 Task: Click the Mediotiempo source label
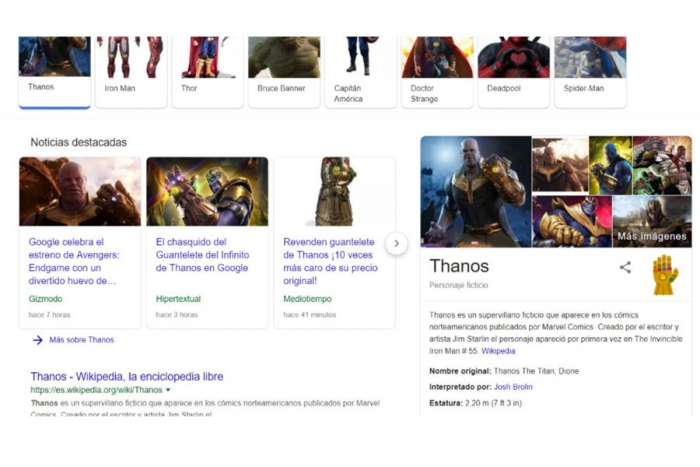point(307,299)
